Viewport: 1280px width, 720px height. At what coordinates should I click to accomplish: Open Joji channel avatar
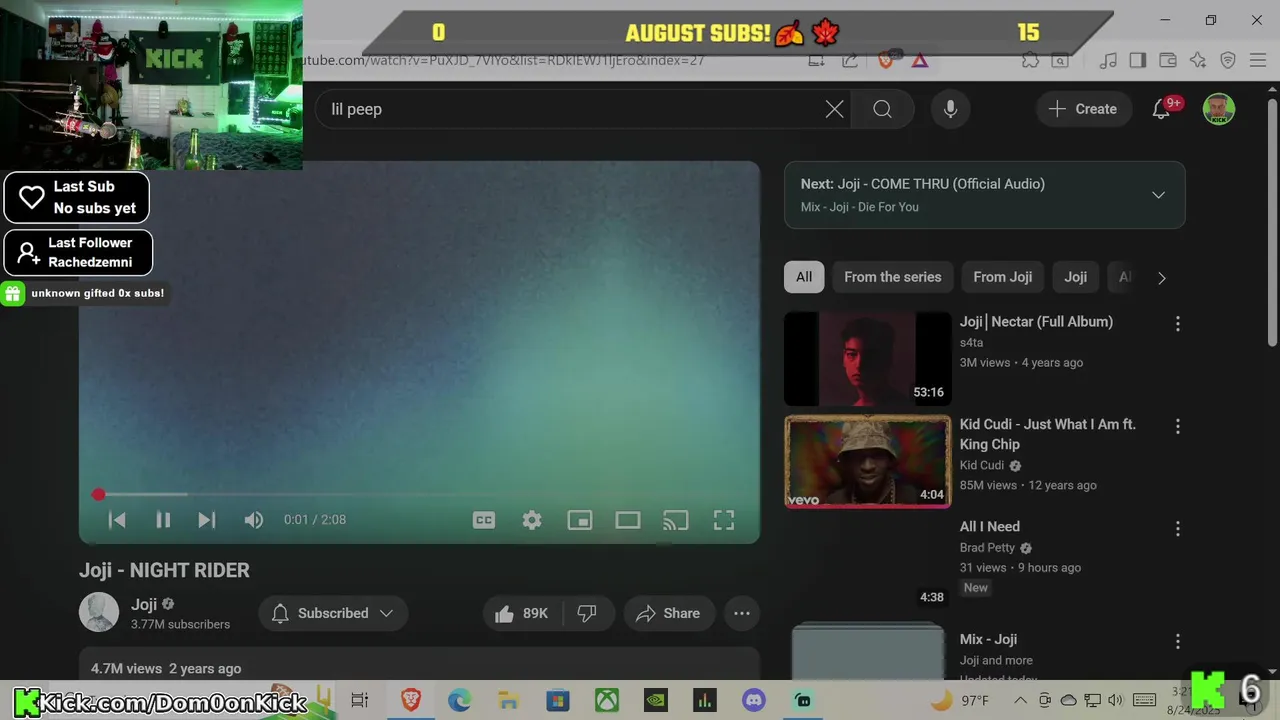(99, 613)
